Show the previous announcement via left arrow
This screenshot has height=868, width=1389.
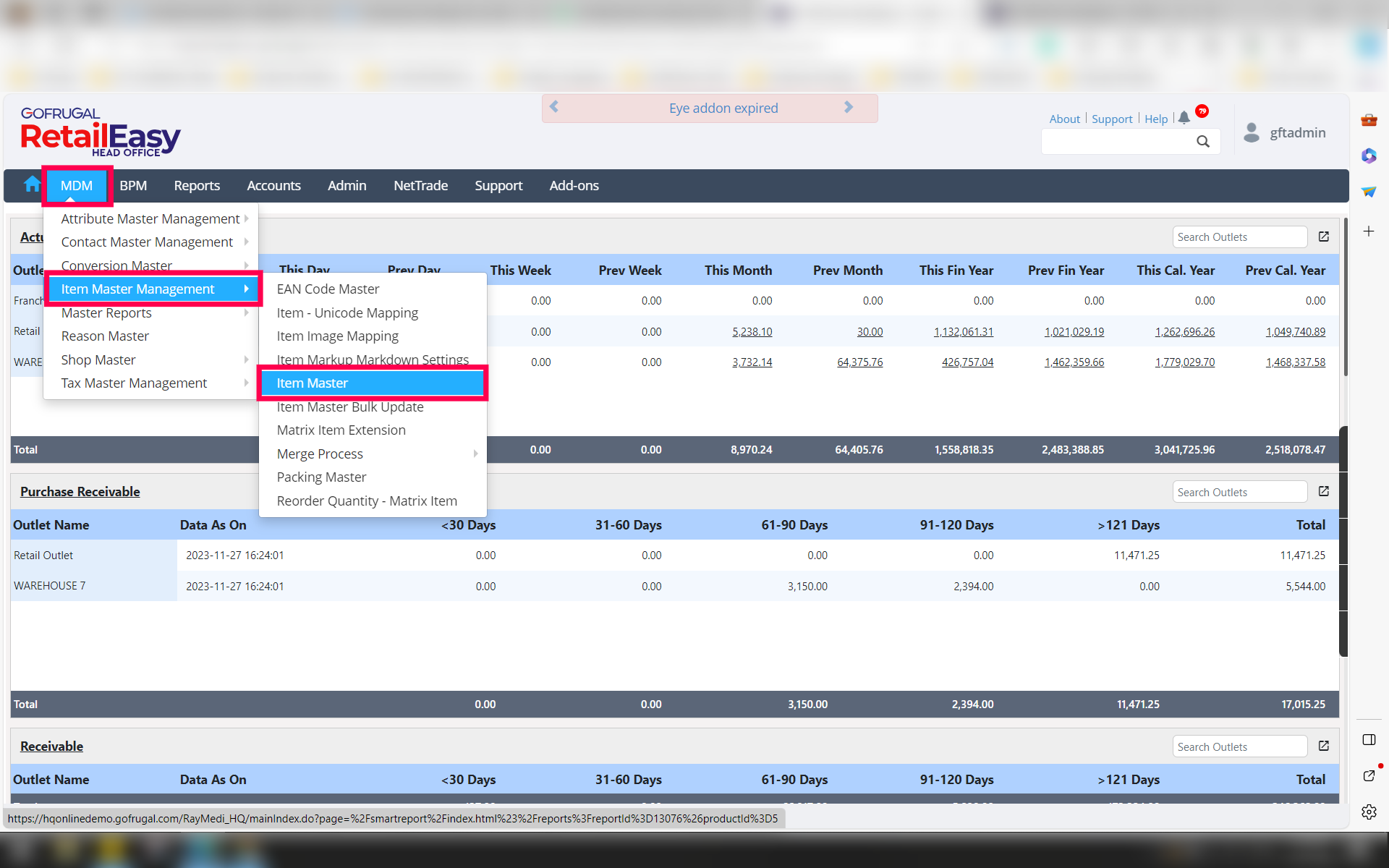pos(554,107)
